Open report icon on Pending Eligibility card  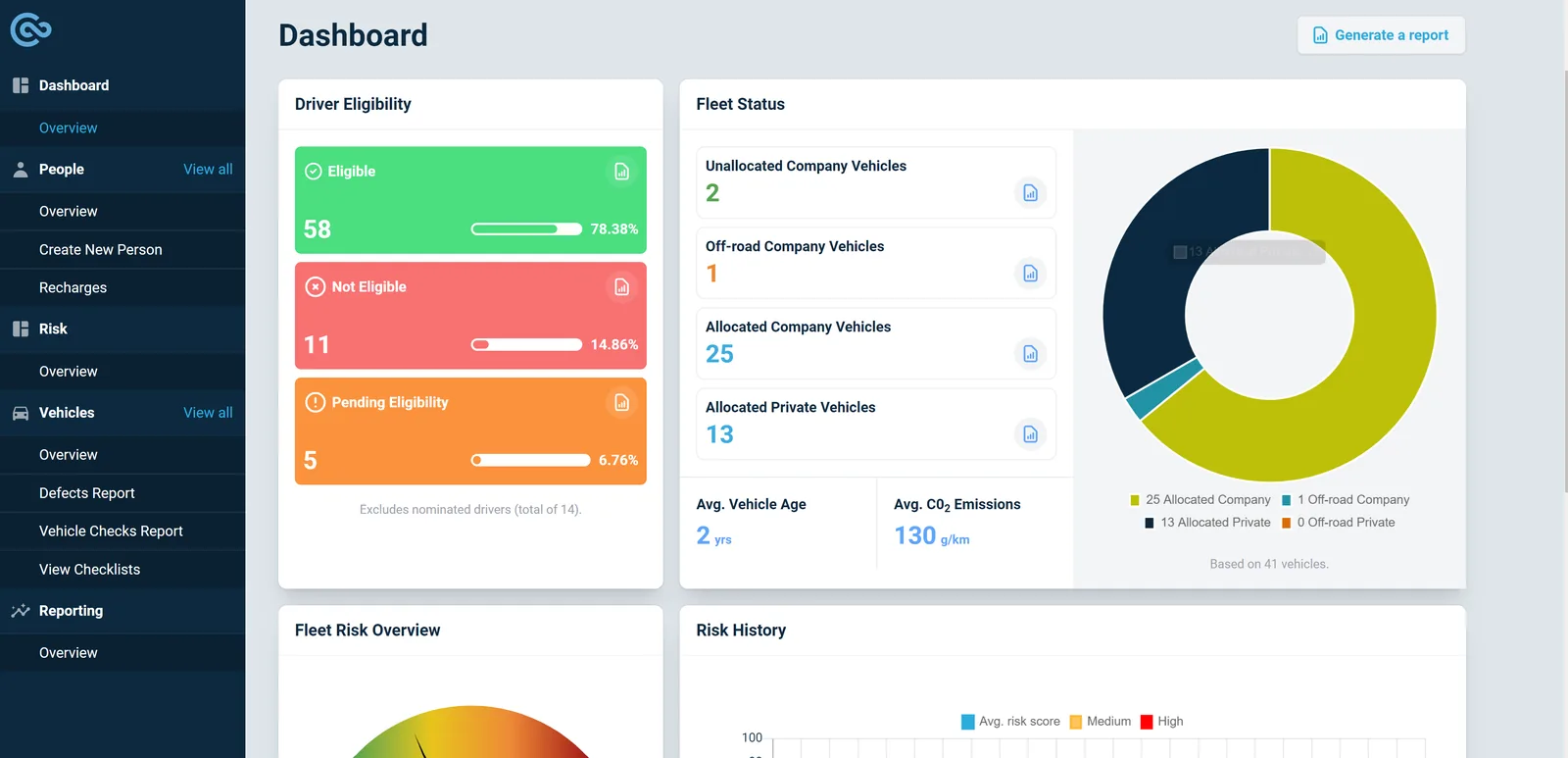tap(621, 403)
